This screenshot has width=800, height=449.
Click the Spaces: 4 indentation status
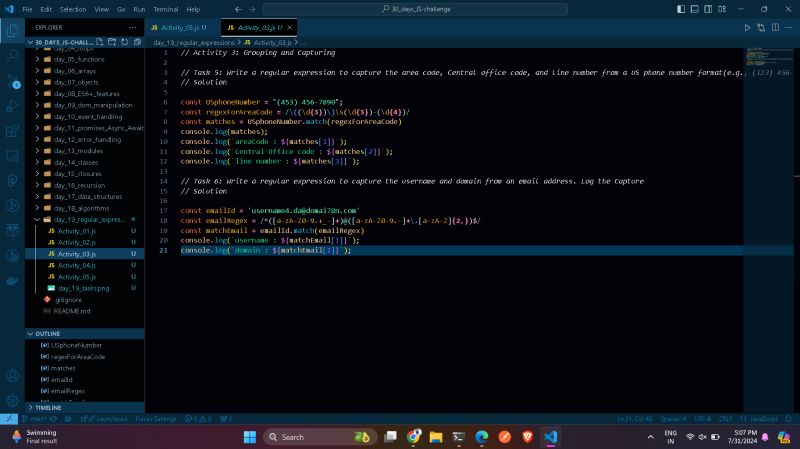(673, 419)
